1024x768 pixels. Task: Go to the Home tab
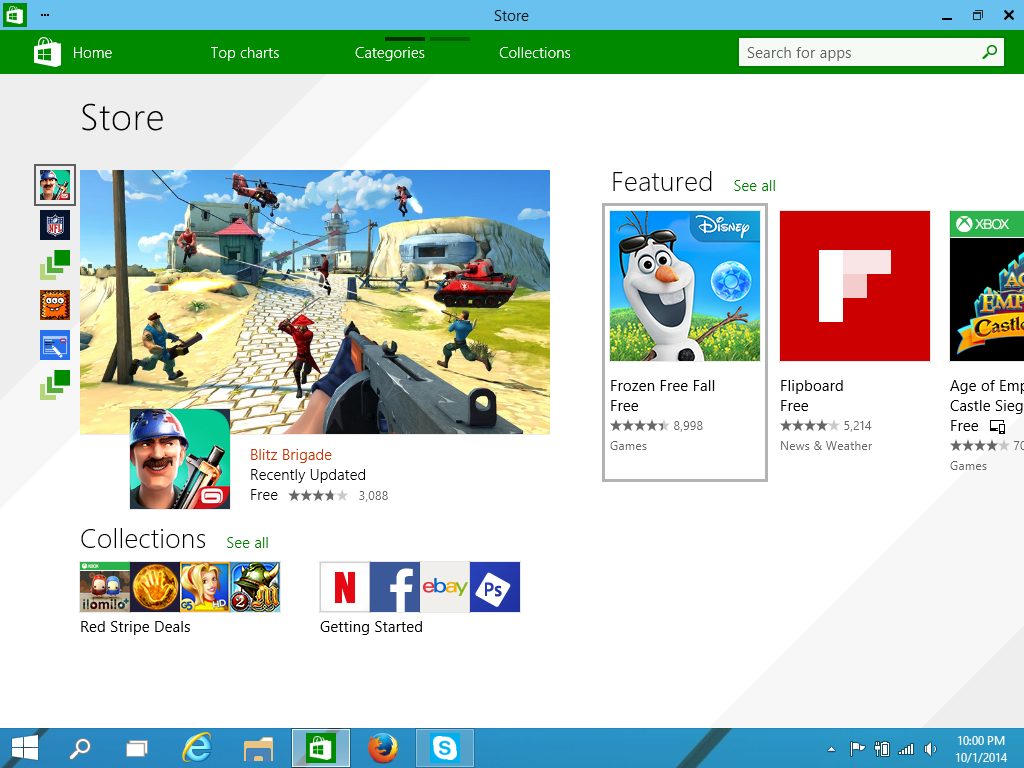click(x=92, y=53)
